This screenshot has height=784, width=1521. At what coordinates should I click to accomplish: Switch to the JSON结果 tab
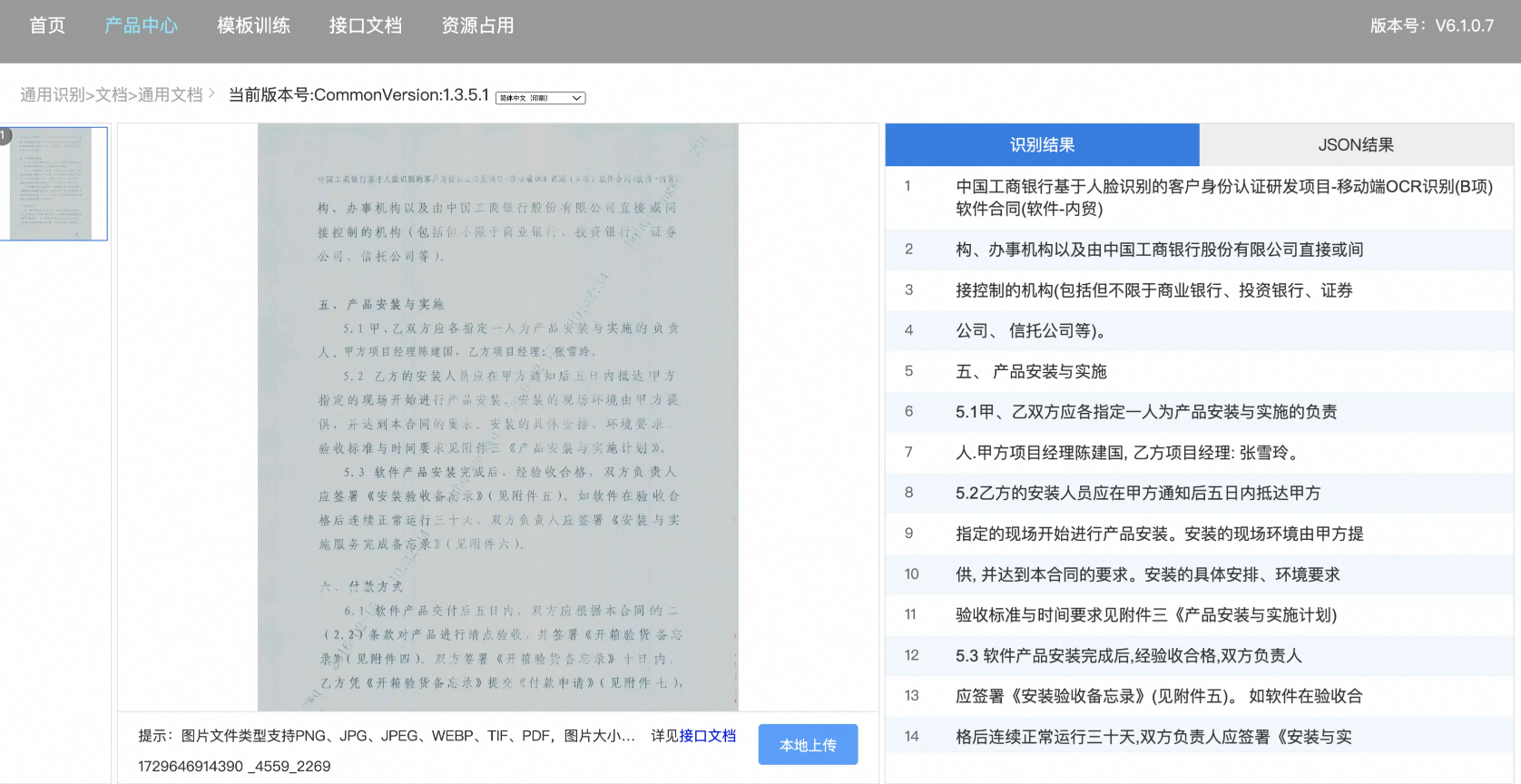1356,145
